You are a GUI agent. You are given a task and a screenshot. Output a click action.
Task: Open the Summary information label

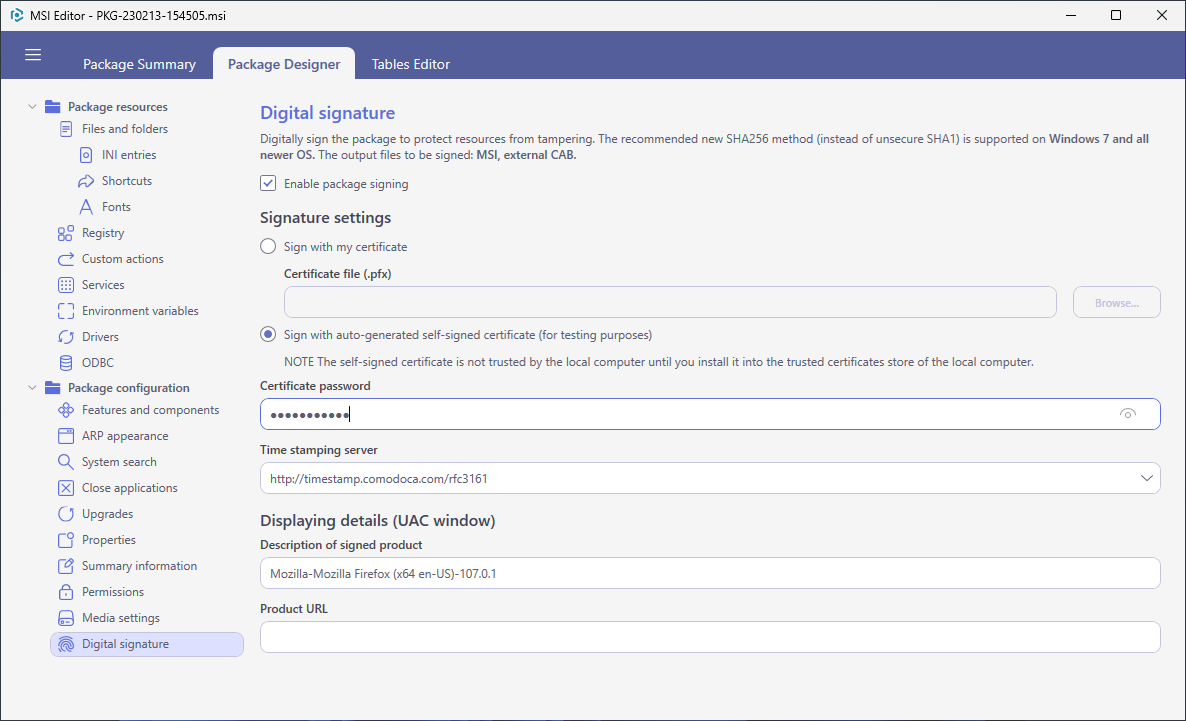point(139,566)
